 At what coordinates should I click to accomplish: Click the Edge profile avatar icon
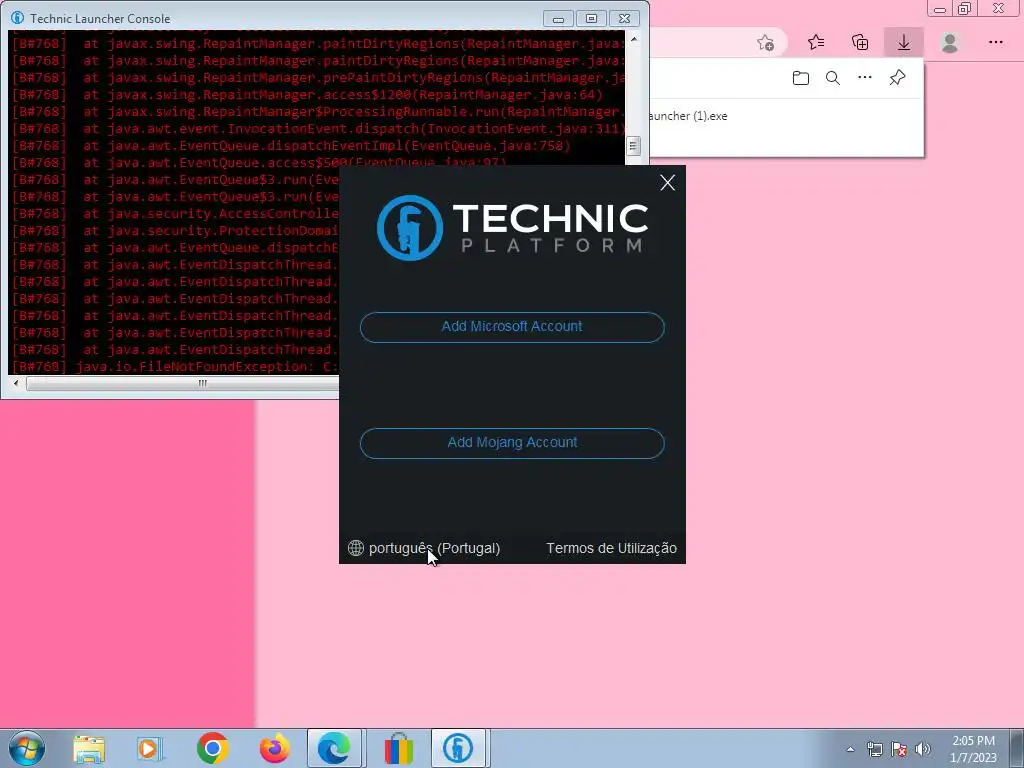coord(950,43)
